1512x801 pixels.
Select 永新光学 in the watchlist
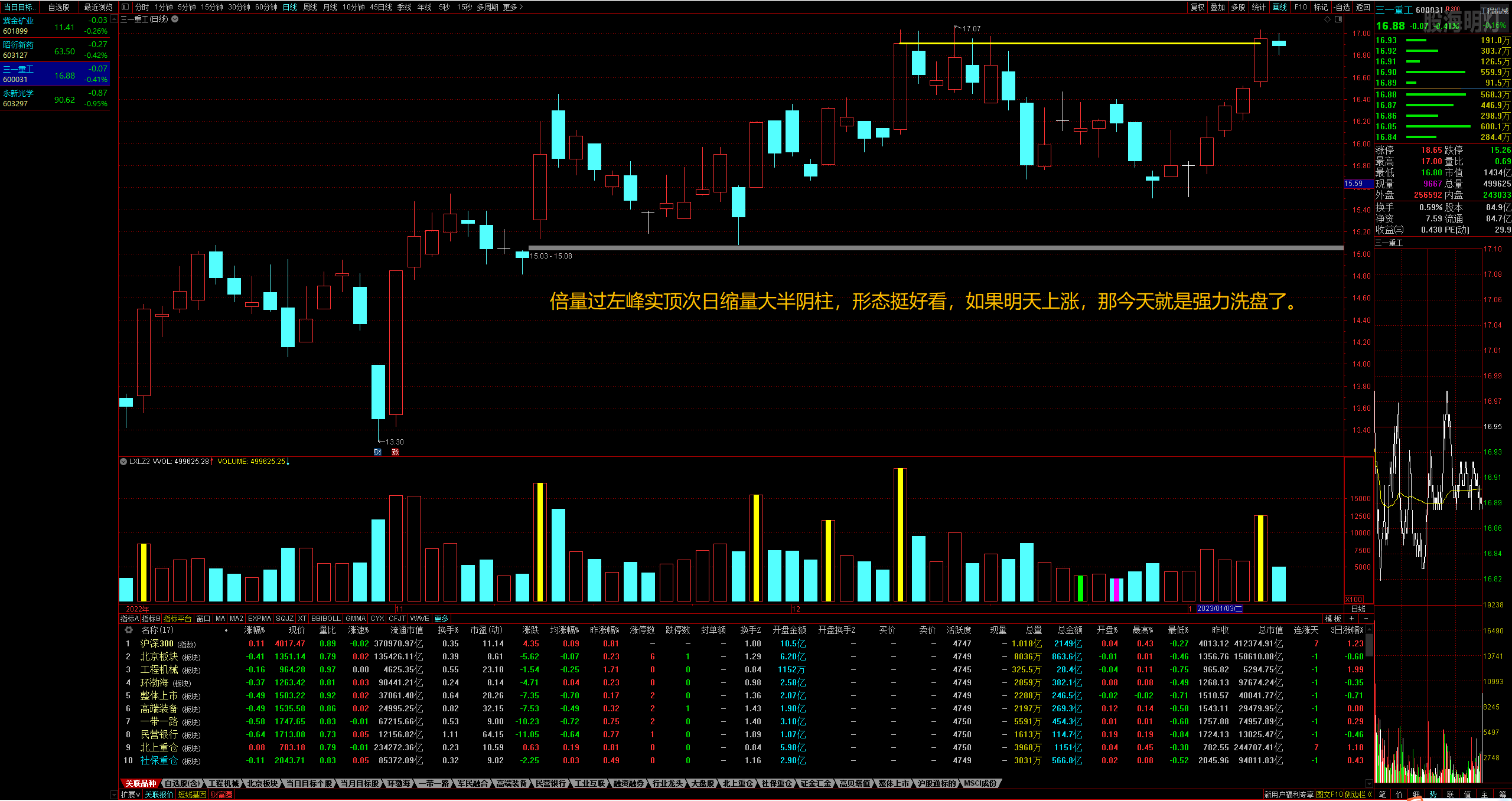point(55,98)
